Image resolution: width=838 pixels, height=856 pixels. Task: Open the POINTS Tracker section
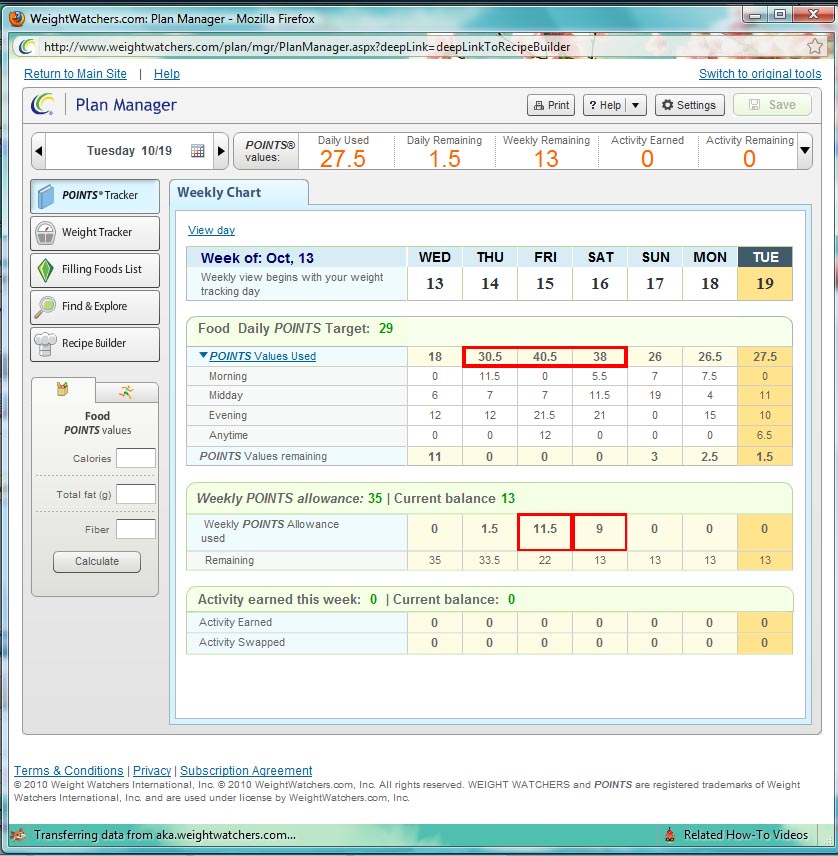click(x=95, y=196)
